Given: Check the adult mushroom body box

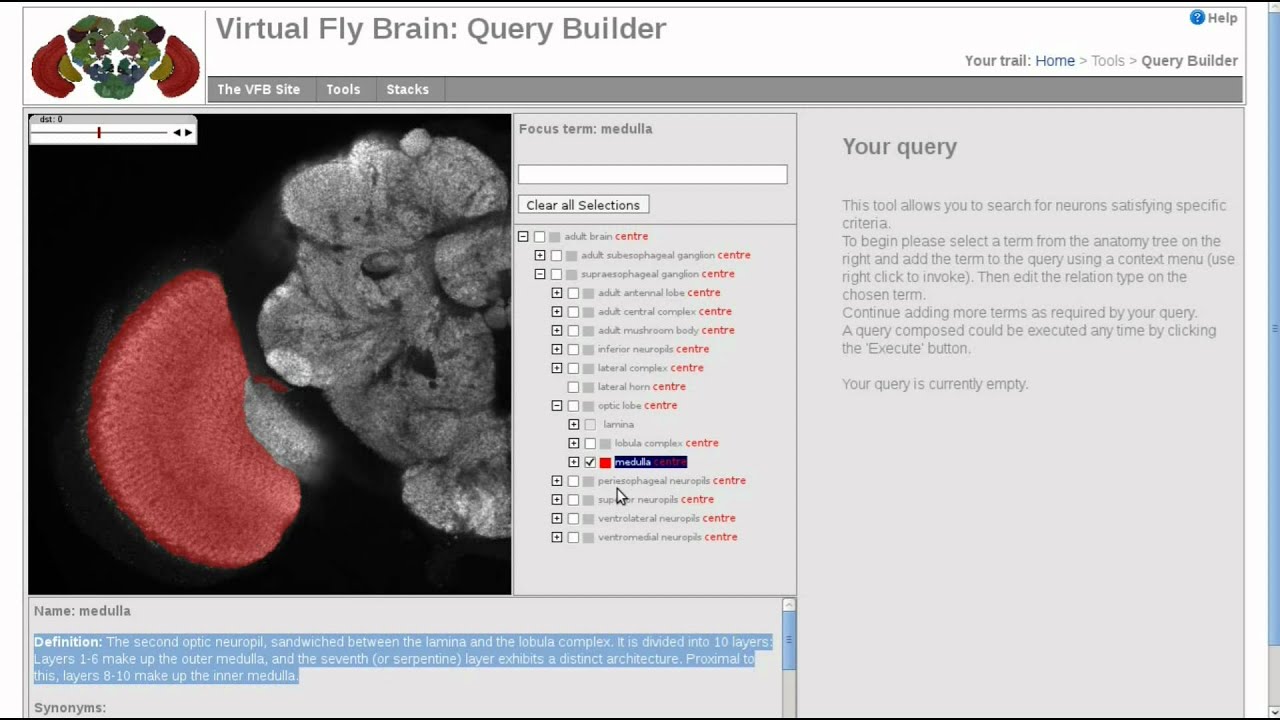Looking at the screenshot, I should click(x=573, y=331).
